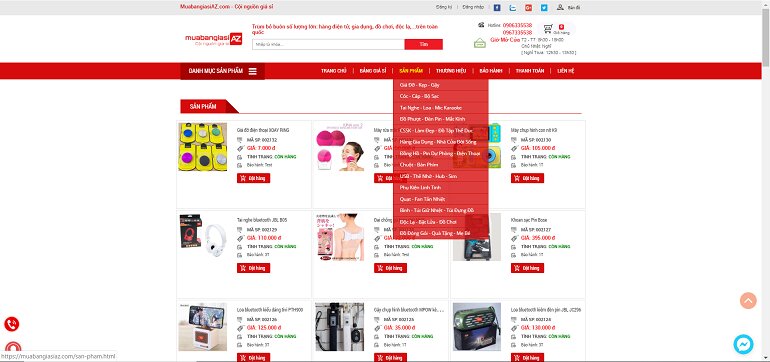Click the Tìm search button
770x362 pixels.
(423, 44)
